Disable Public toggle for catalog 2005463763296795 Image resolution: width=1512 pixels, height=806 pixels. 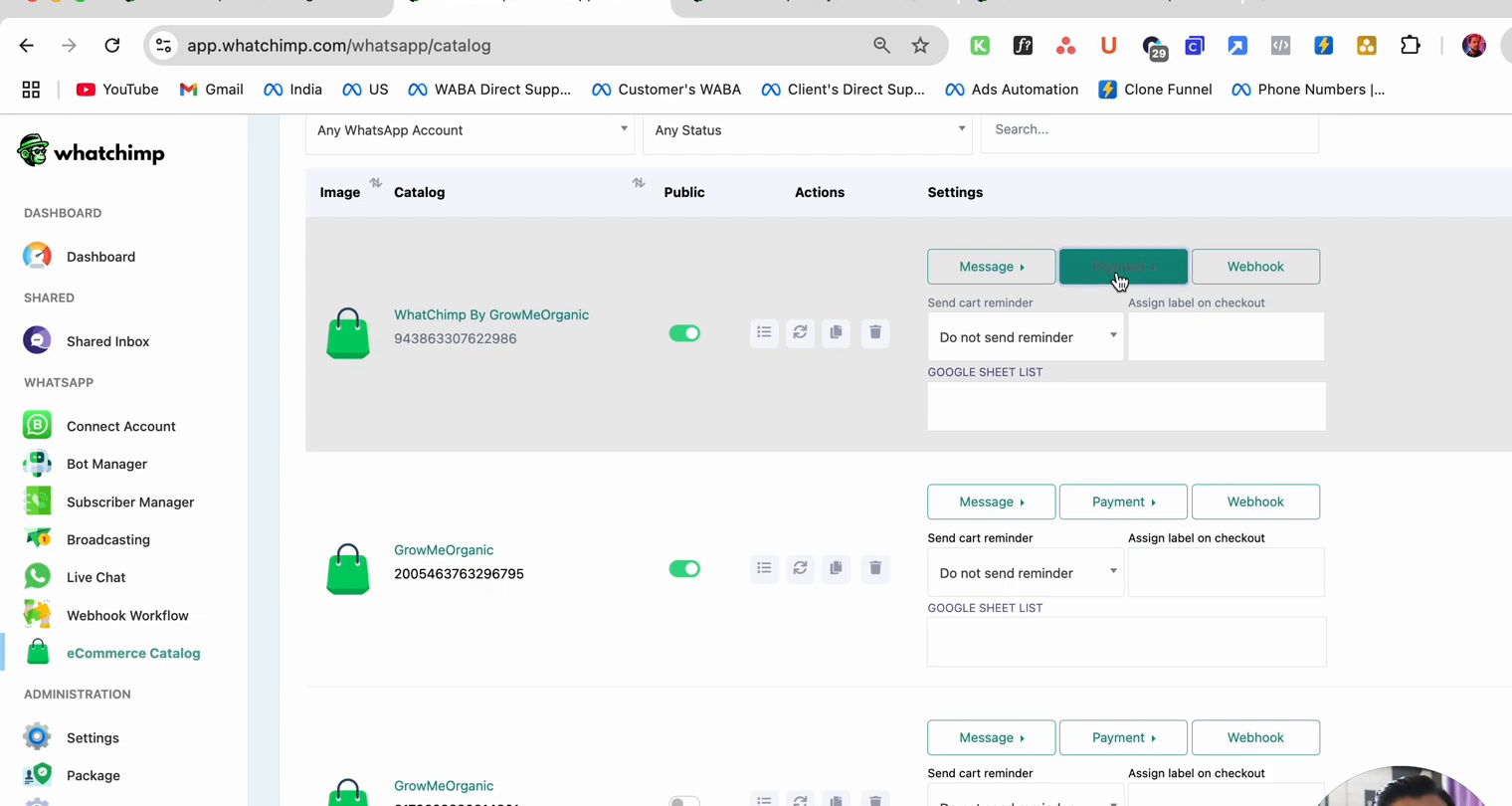click(x=684, y=569)
